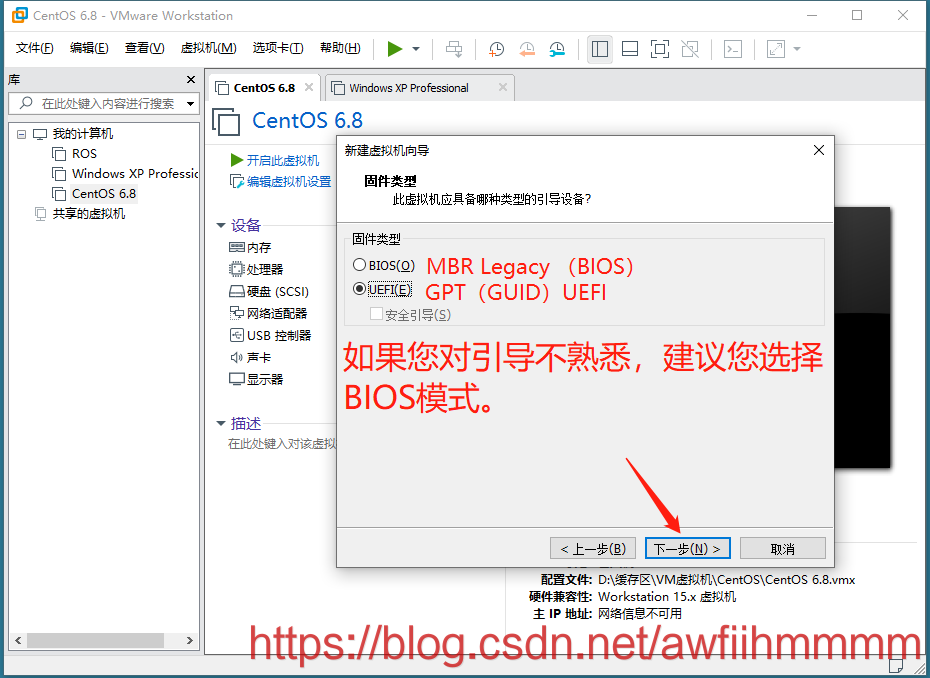Click the VMware Workstation title bar icon
This screenshot has height=678, width=930.
tap(20, 15)
